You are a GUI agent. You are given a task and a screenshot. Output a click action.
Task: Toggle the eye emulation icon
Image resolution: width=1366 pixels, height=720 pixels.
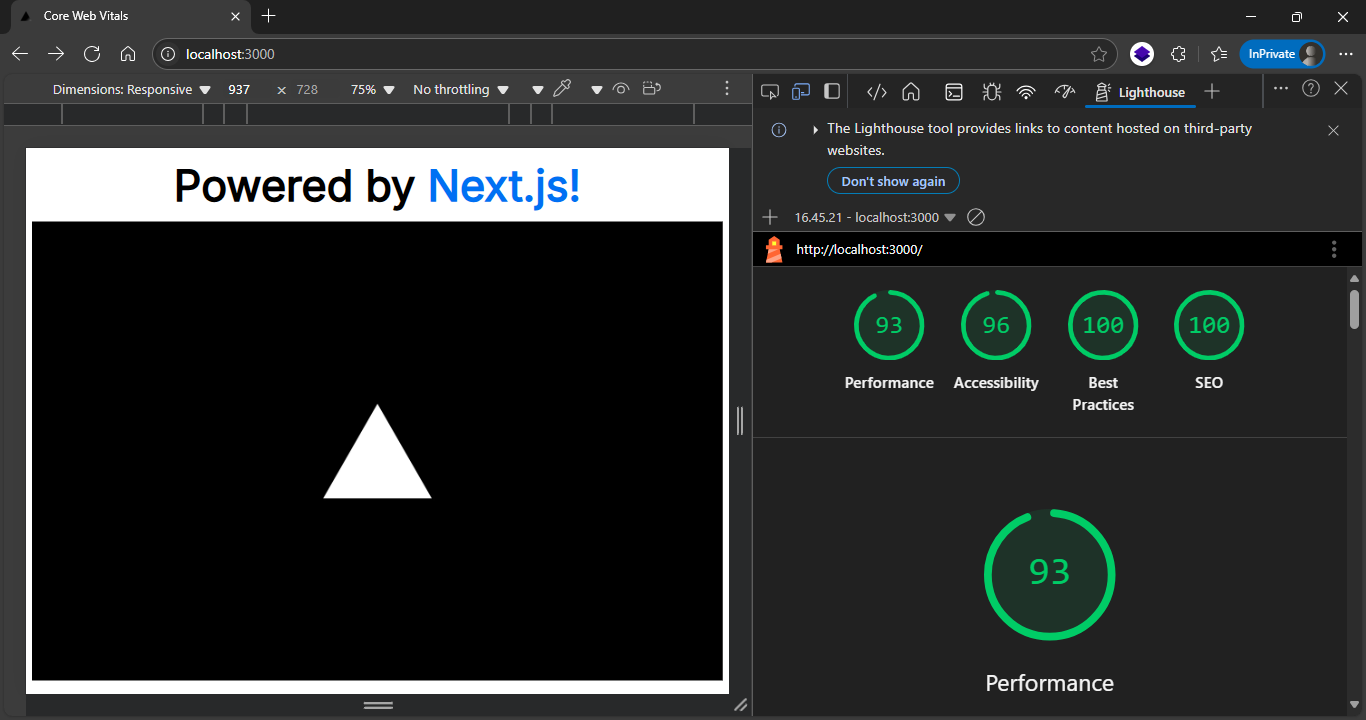[621, 89]
